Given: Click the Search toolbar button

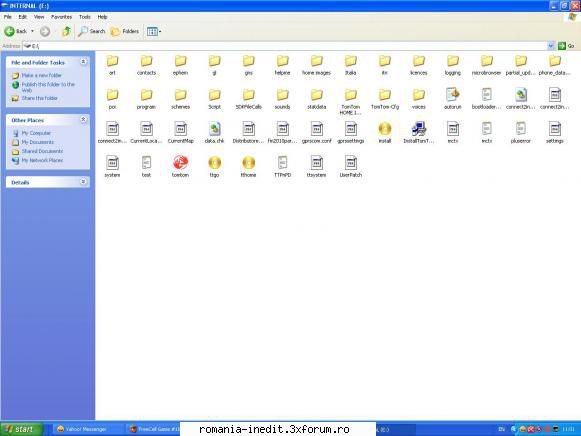Looking at the screenshot, I should (92, 31).
